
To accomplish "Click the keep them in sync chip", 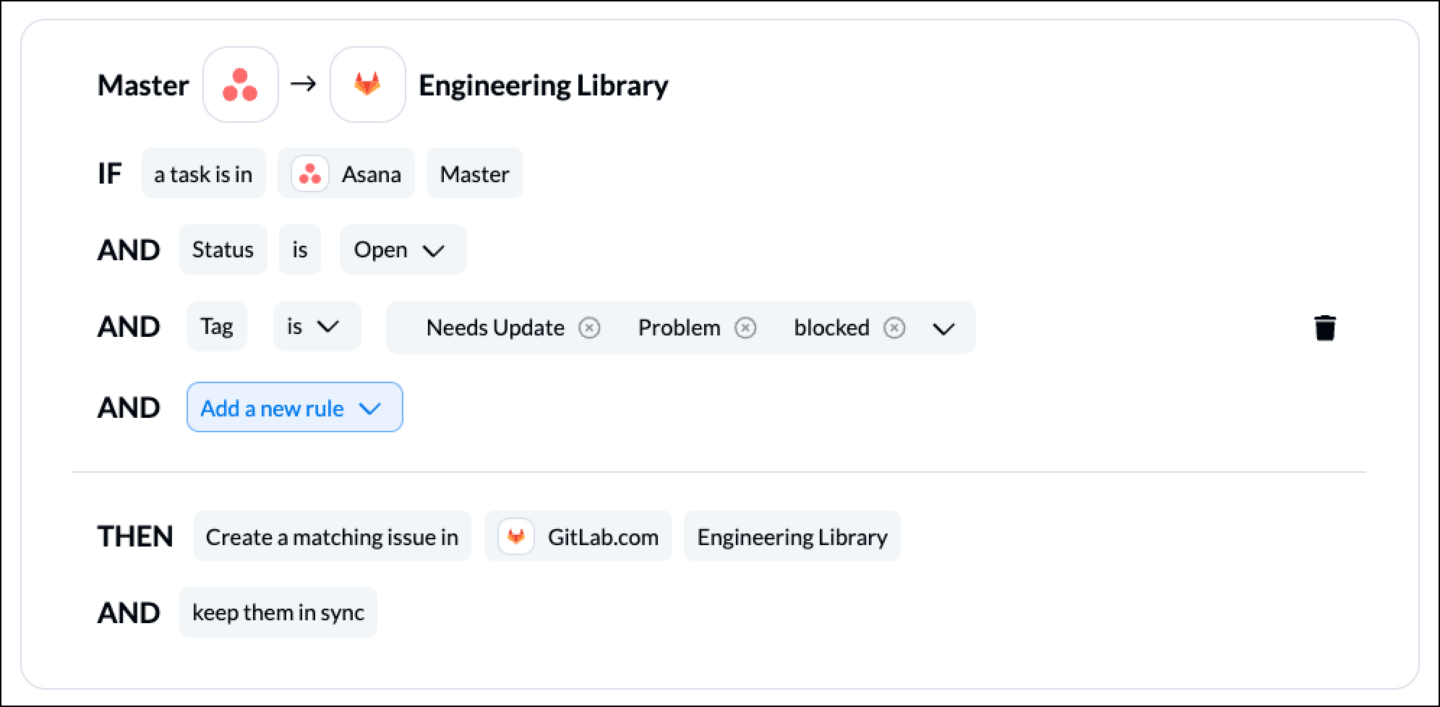I will 278,613.
